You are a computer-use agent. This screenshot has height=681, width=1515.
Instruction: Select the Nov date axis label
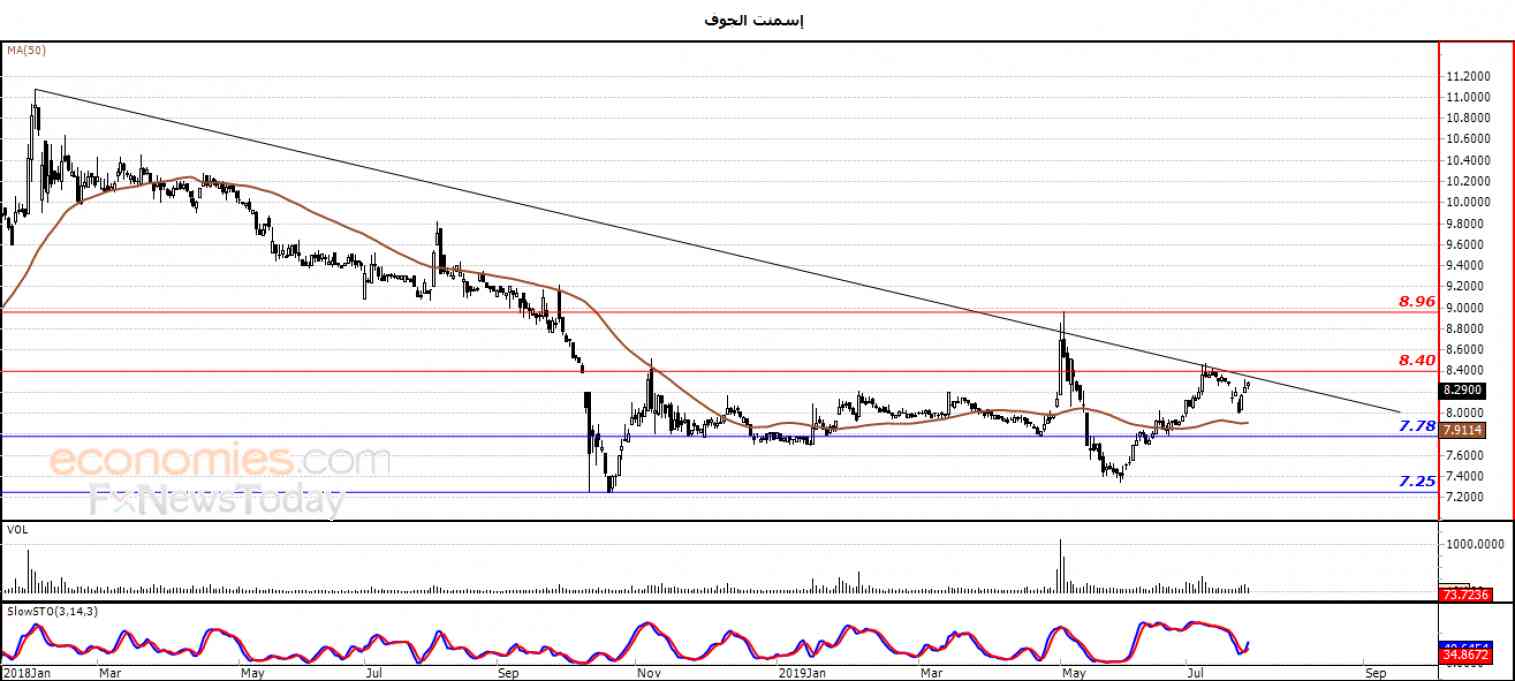650,673
